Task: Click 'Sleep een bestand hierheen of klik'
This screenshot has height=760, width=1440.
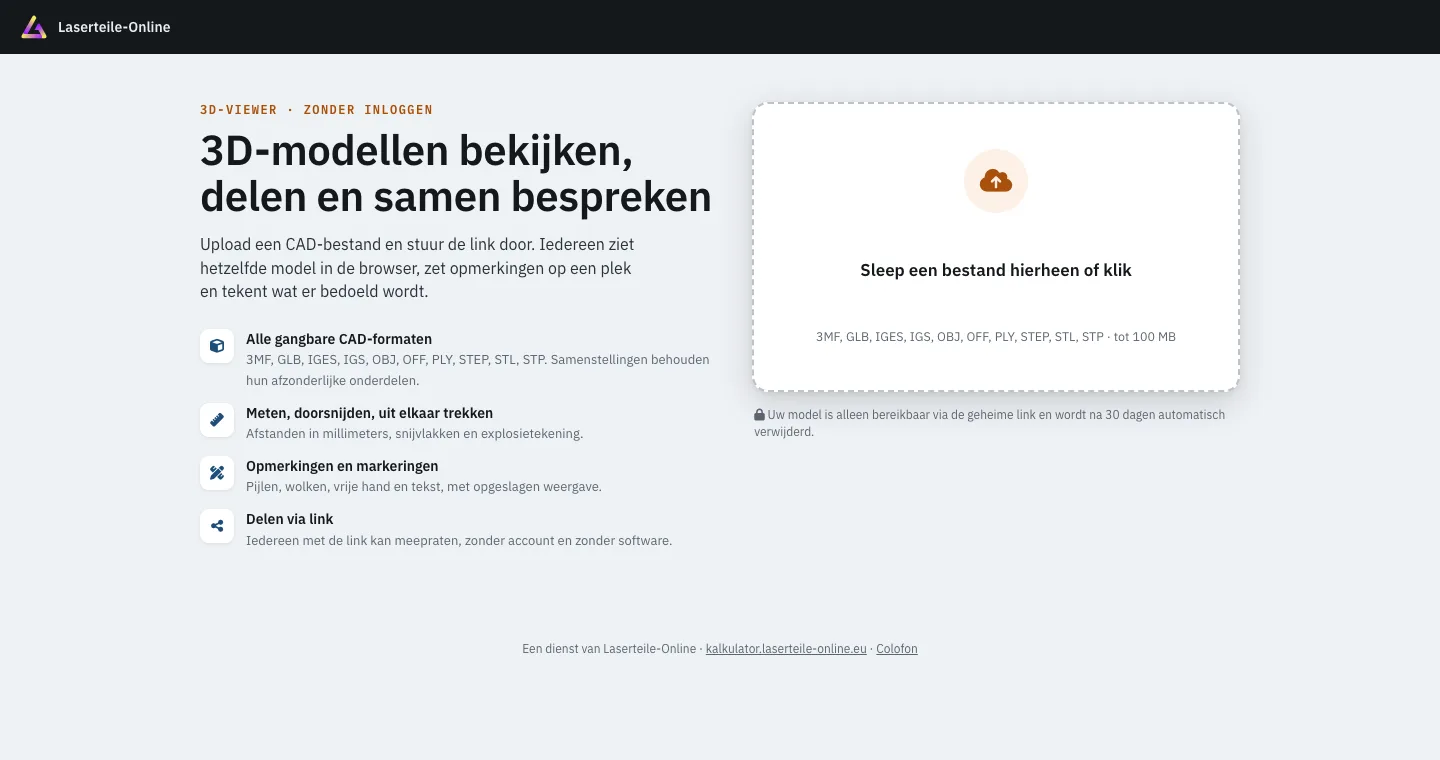Action: 996,270
